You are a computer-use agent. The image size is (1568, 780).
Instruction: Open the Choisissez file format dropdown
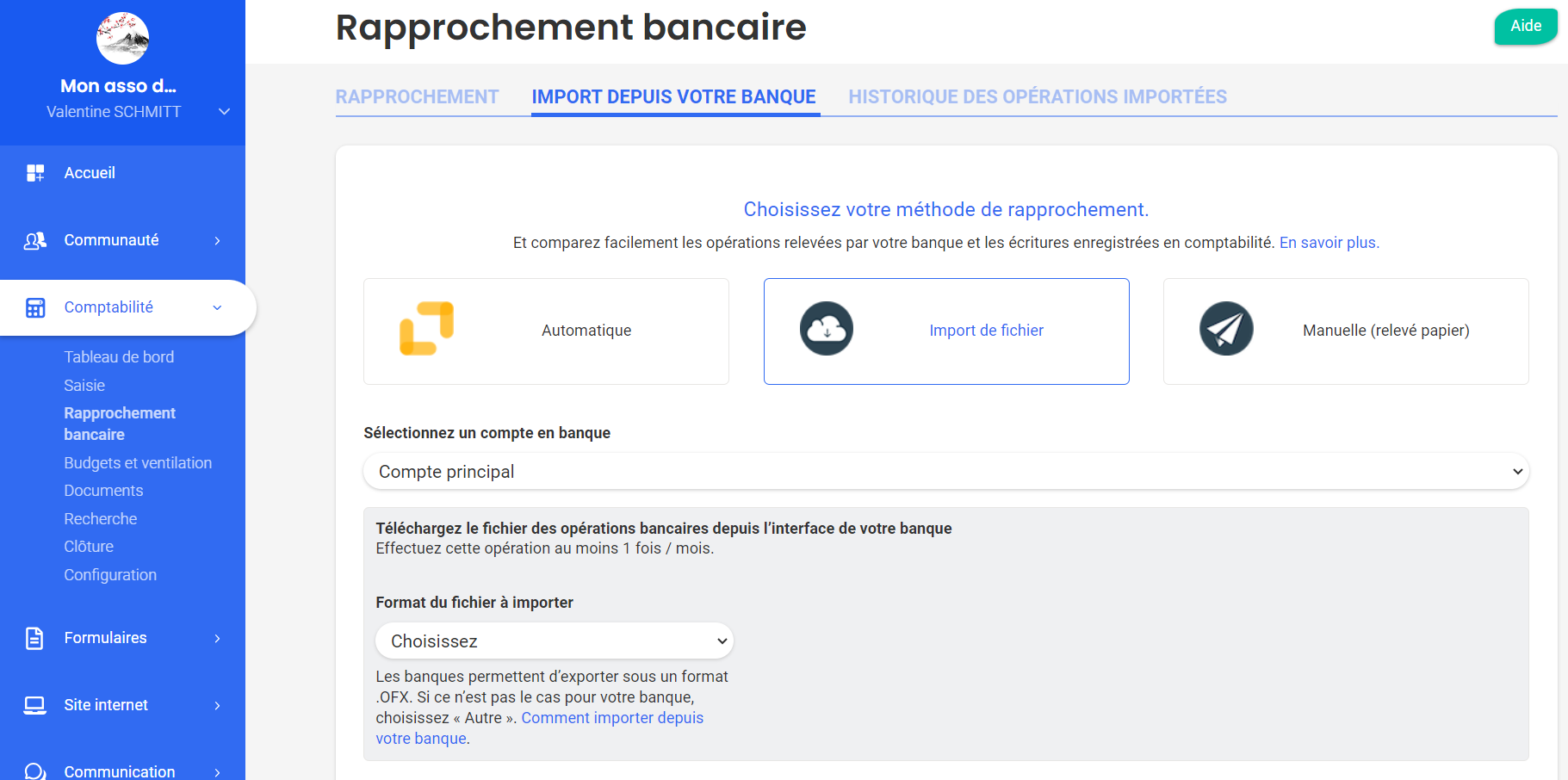tap(554, 641)
